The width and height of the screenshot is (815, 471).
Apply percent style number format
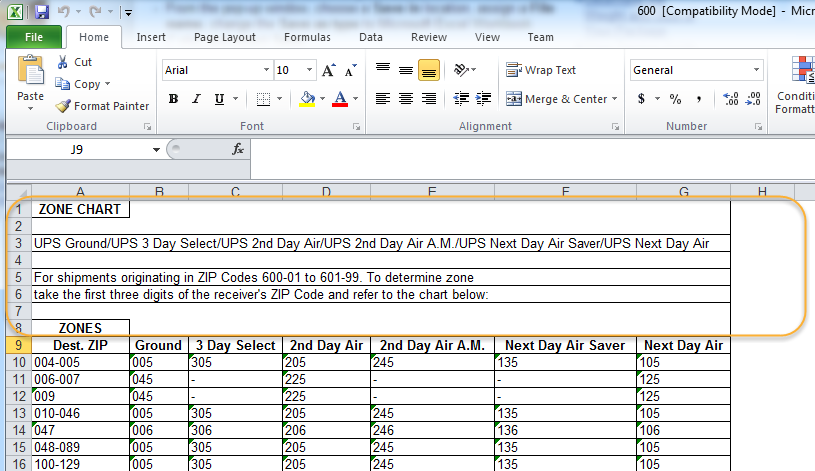tap(675, 99)
